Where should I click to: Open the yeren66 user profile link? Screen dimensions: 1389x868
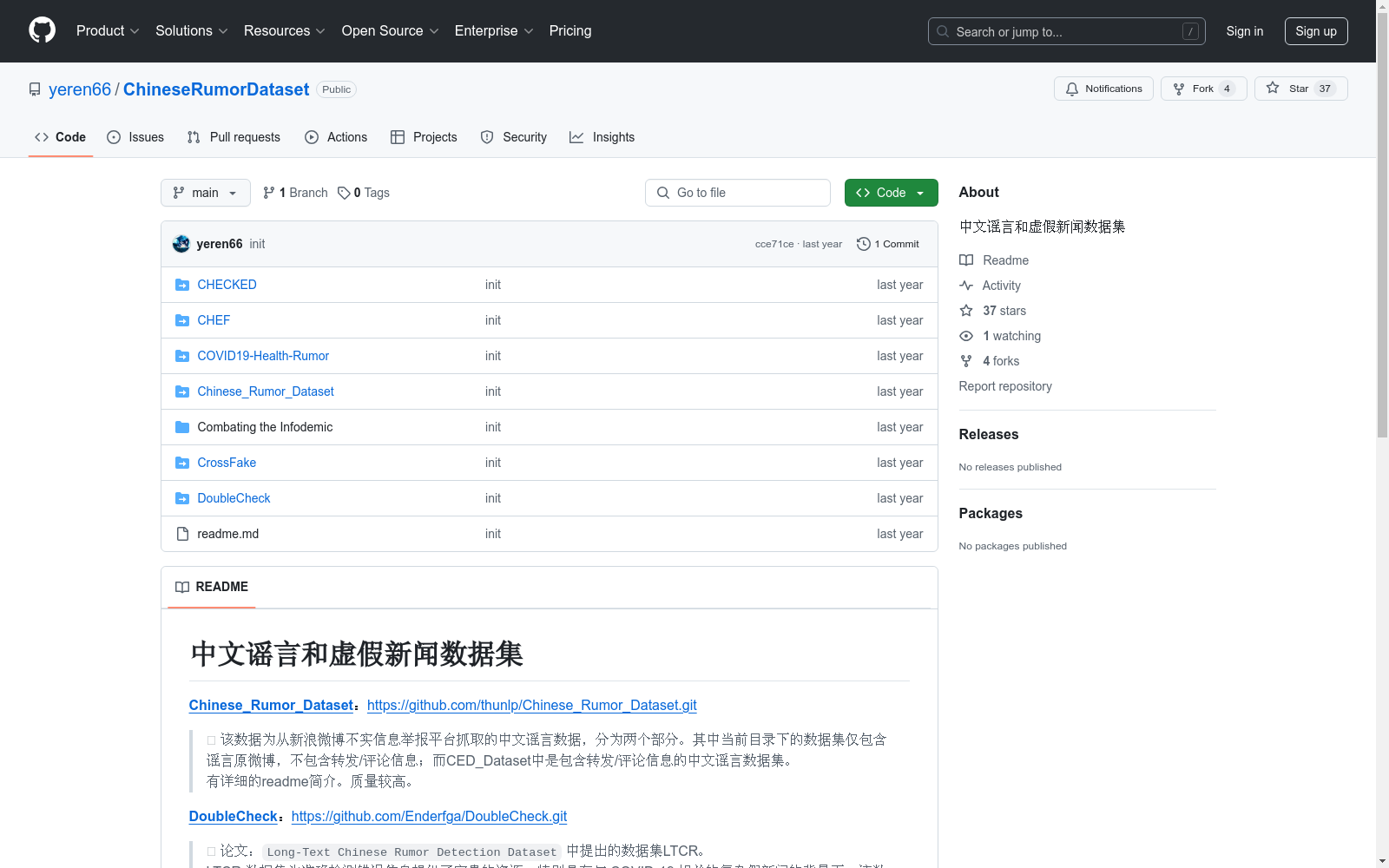(x=80, y=89)
